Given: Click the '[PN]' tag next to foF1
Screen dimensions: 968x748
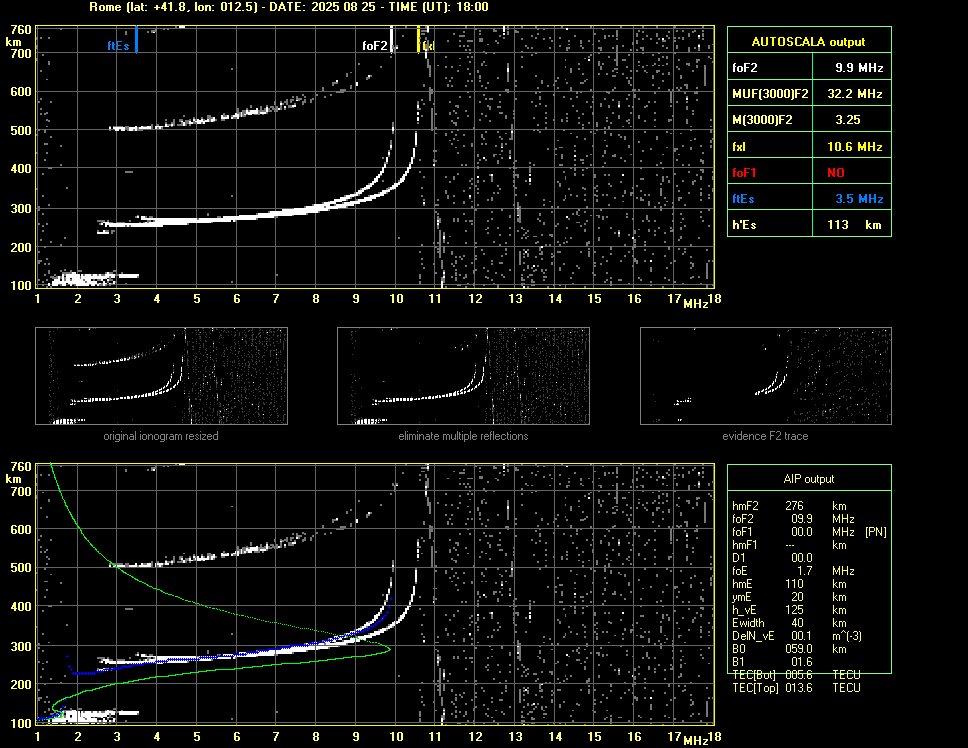Looking at the screenshot, I should (876, 532).
